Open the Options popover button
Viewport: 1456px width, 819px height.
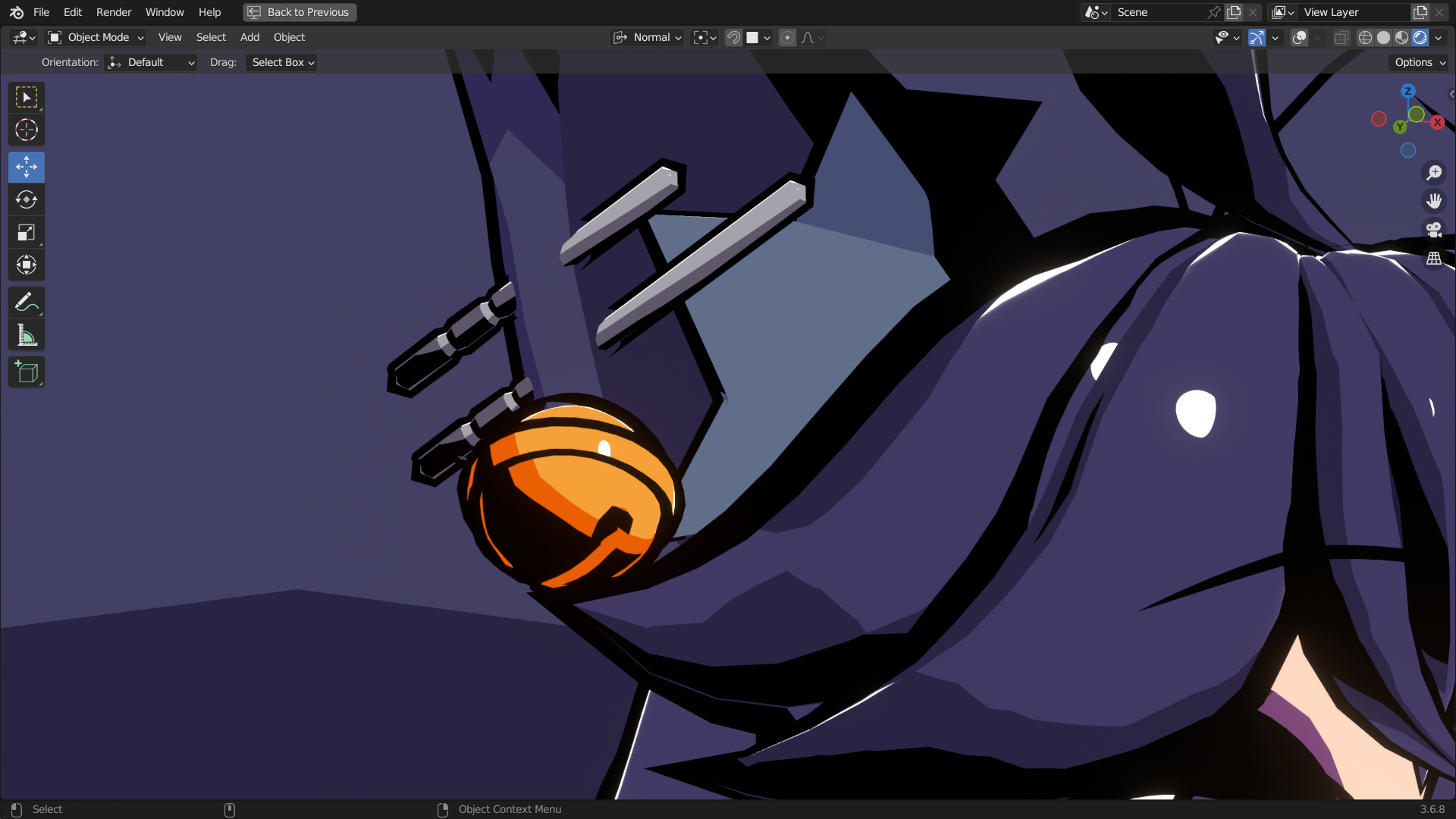tap(1419, 62)
